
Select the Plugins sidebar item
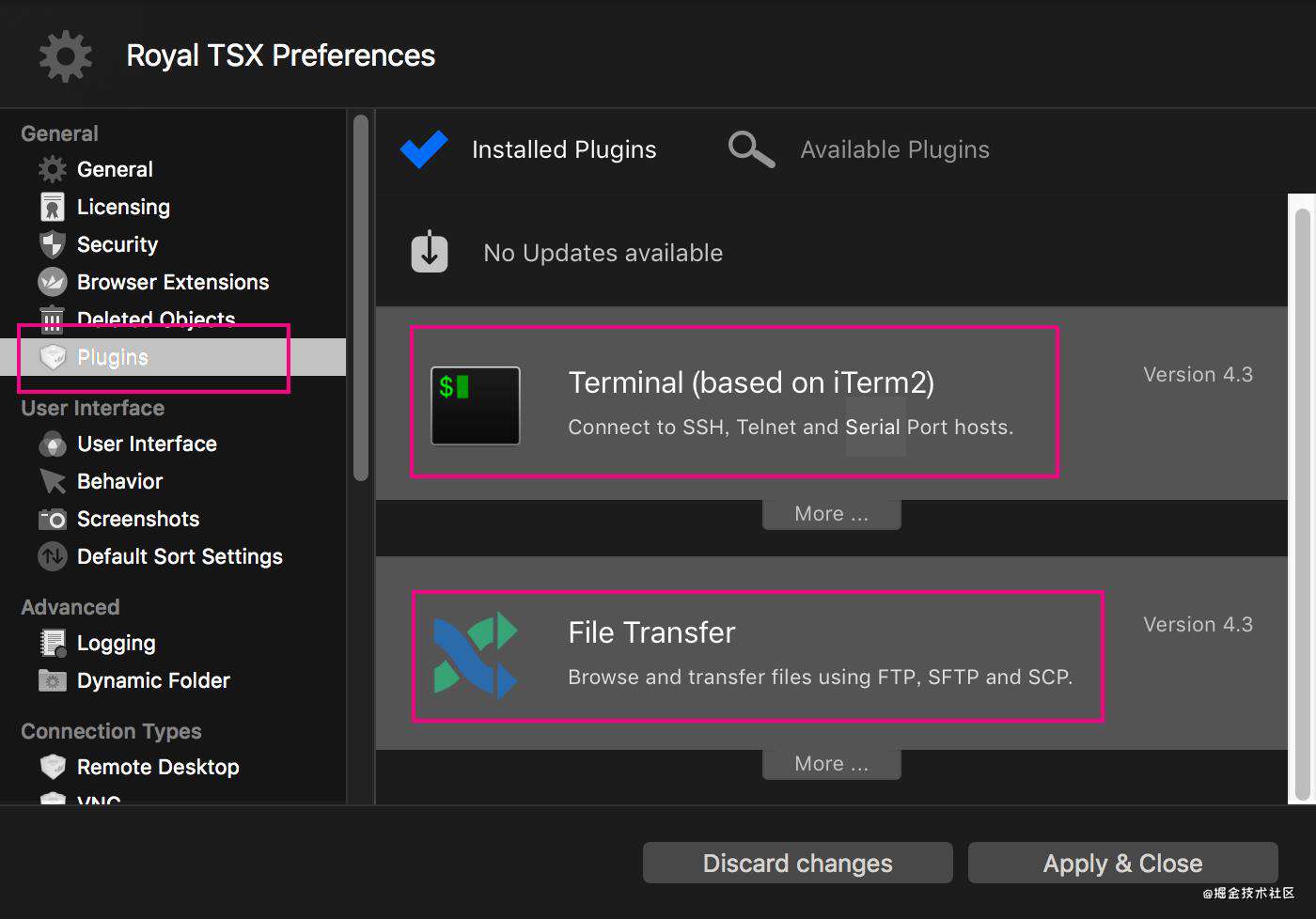point(173,357)
